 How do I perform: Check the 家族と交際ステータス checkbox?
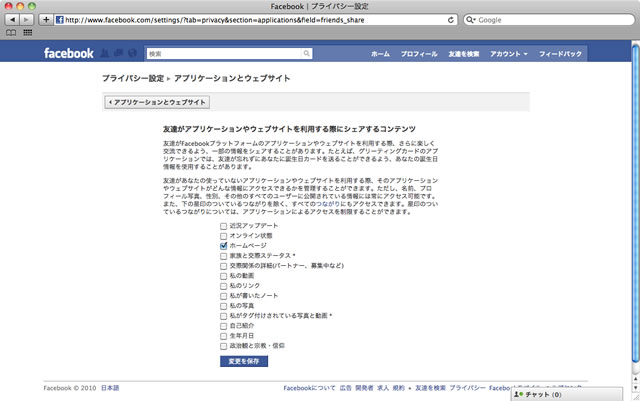click(223, 256)
